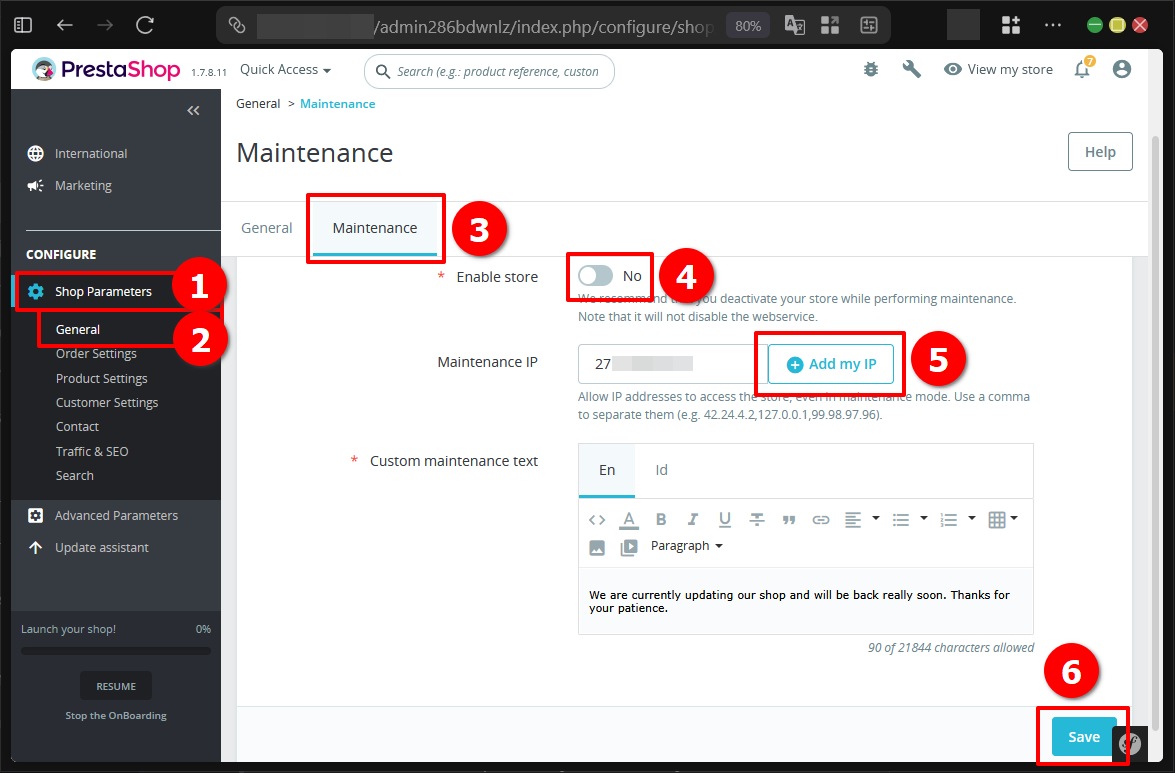Toggle bold formatting in the text editor
The height and width of the screenshot is (773, 1175).
click(661, 519)
